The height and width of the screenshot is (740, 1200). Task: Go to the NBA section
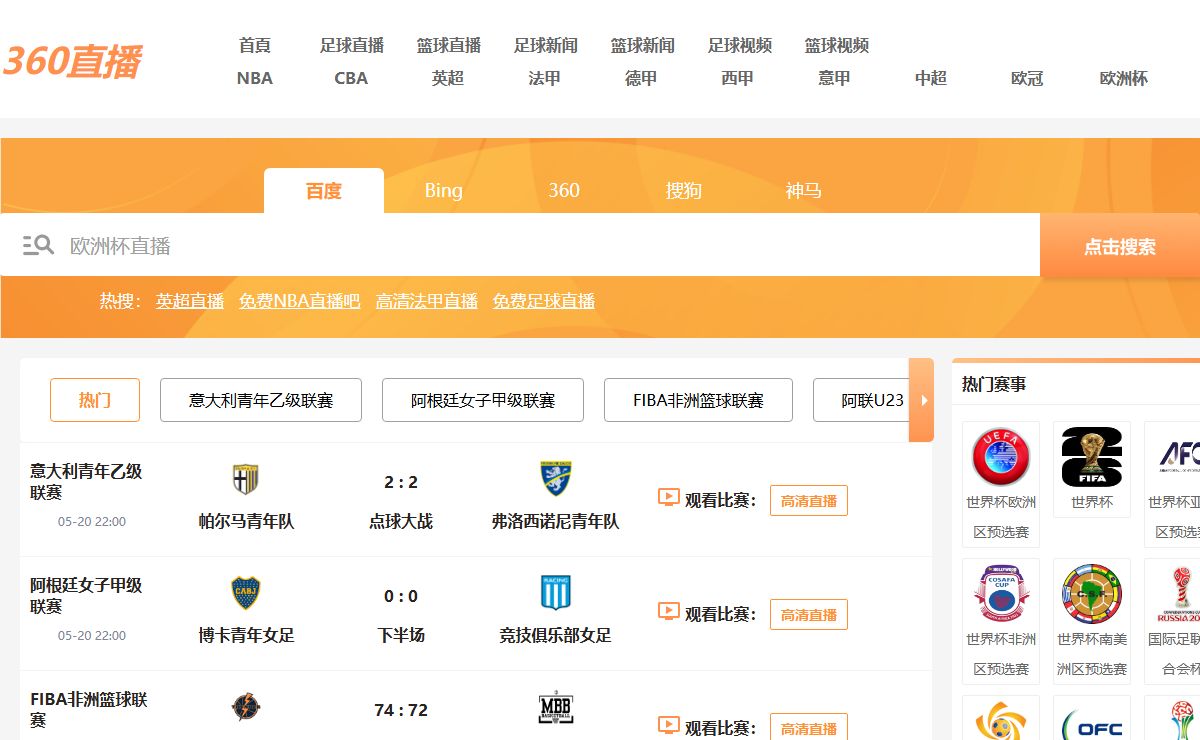pyautogui.click(x=255, y=78)
